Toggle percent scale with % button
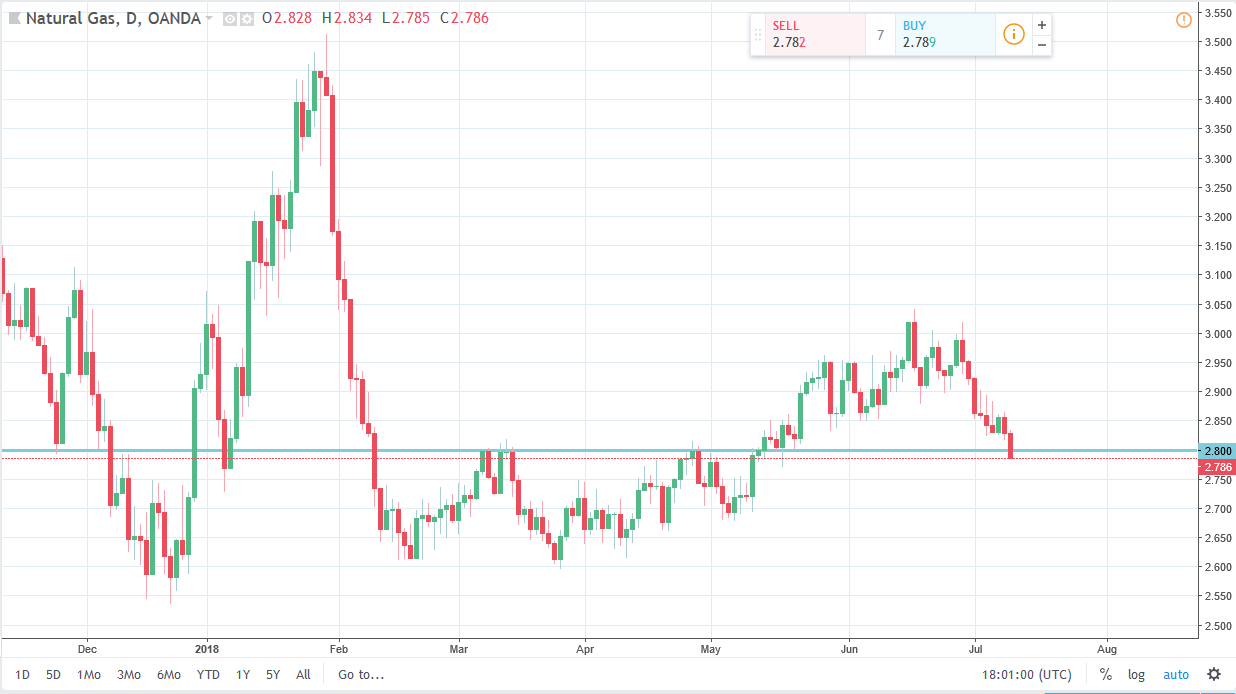The image size is (1236, 694). pyautogui.click(x=1106, y=674)
